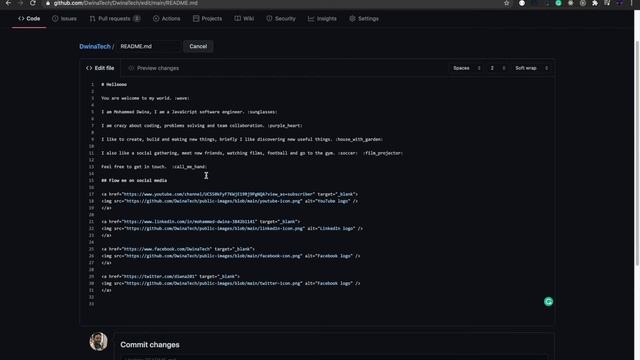This screenshot has height=360, width=640.
Task: Click the green Grammarly extension in toolbar
Action: [558, 3]
